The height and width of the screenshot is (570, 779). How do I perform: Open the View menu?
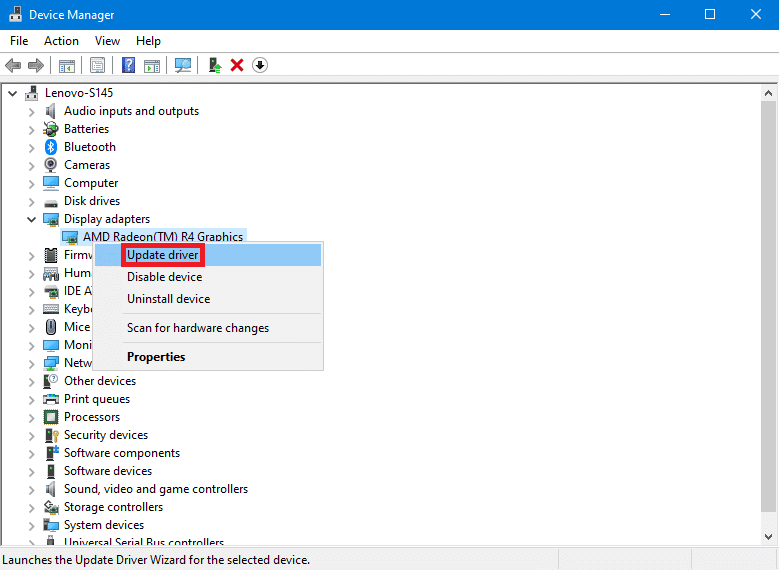[x=107, y=41]
